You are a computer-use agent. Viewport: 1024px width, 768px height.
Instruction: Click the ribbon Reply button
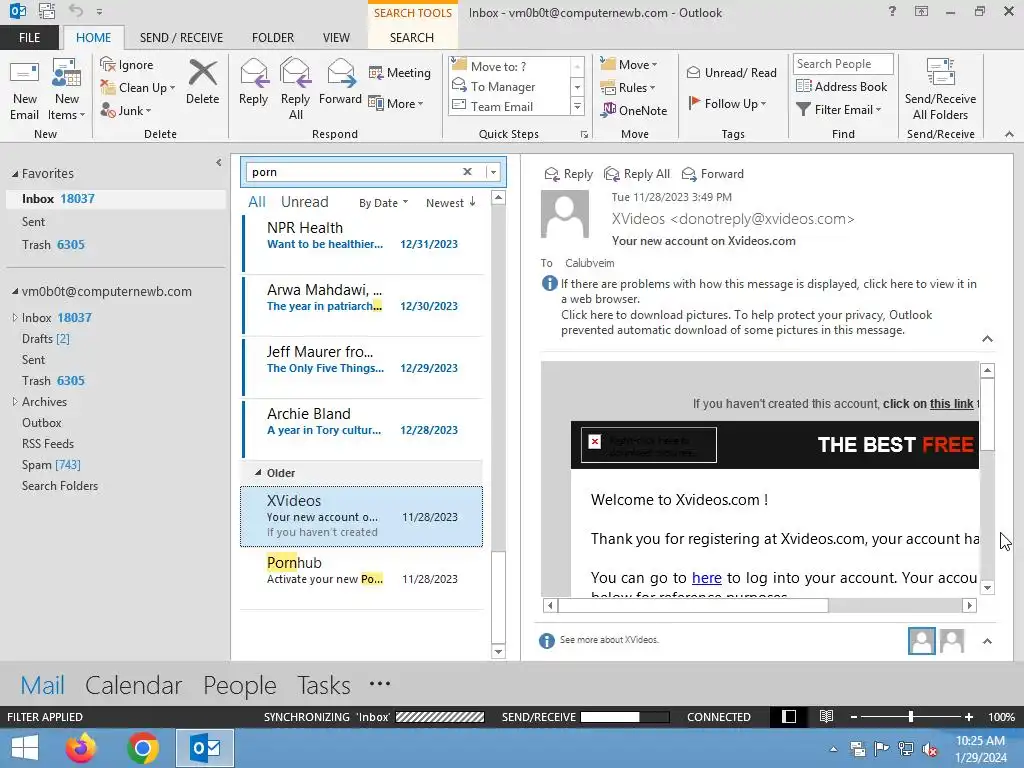[253, 83]
